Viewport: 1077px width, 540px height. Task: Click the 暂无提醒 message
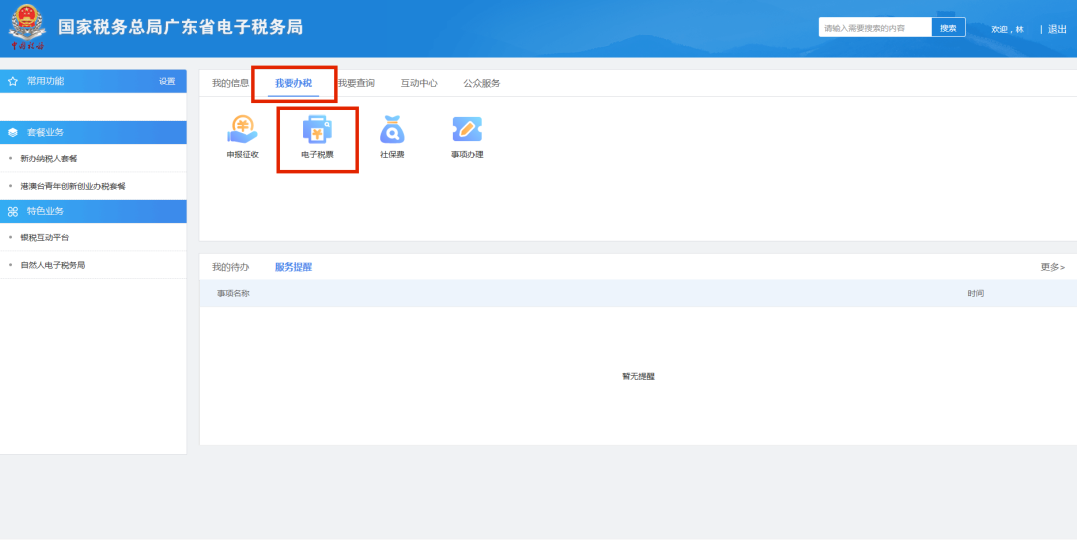tap(639, 376)
